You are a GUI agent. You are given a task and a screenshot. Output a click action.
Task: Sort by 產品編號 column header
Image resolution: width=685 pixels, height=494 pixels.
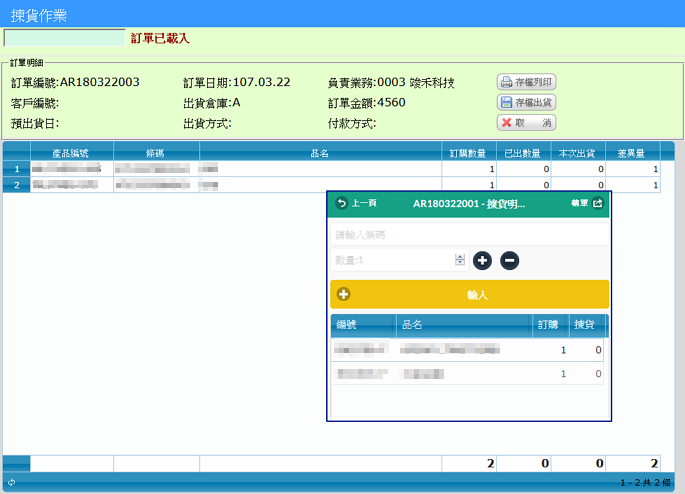[x=71, y=154]
